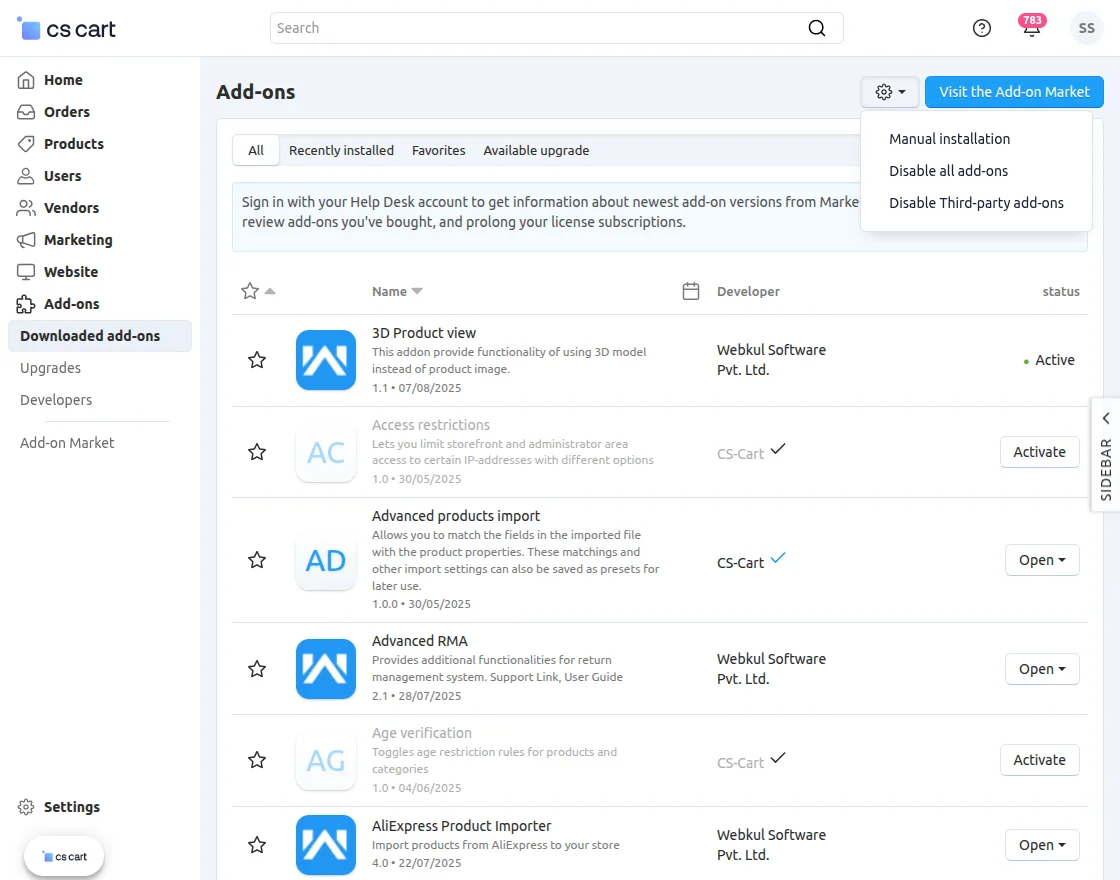Click the Marketing megaphone icon
Viewport: 1120px width, 880px height.
pyautogui.click(x=24, y=239)
